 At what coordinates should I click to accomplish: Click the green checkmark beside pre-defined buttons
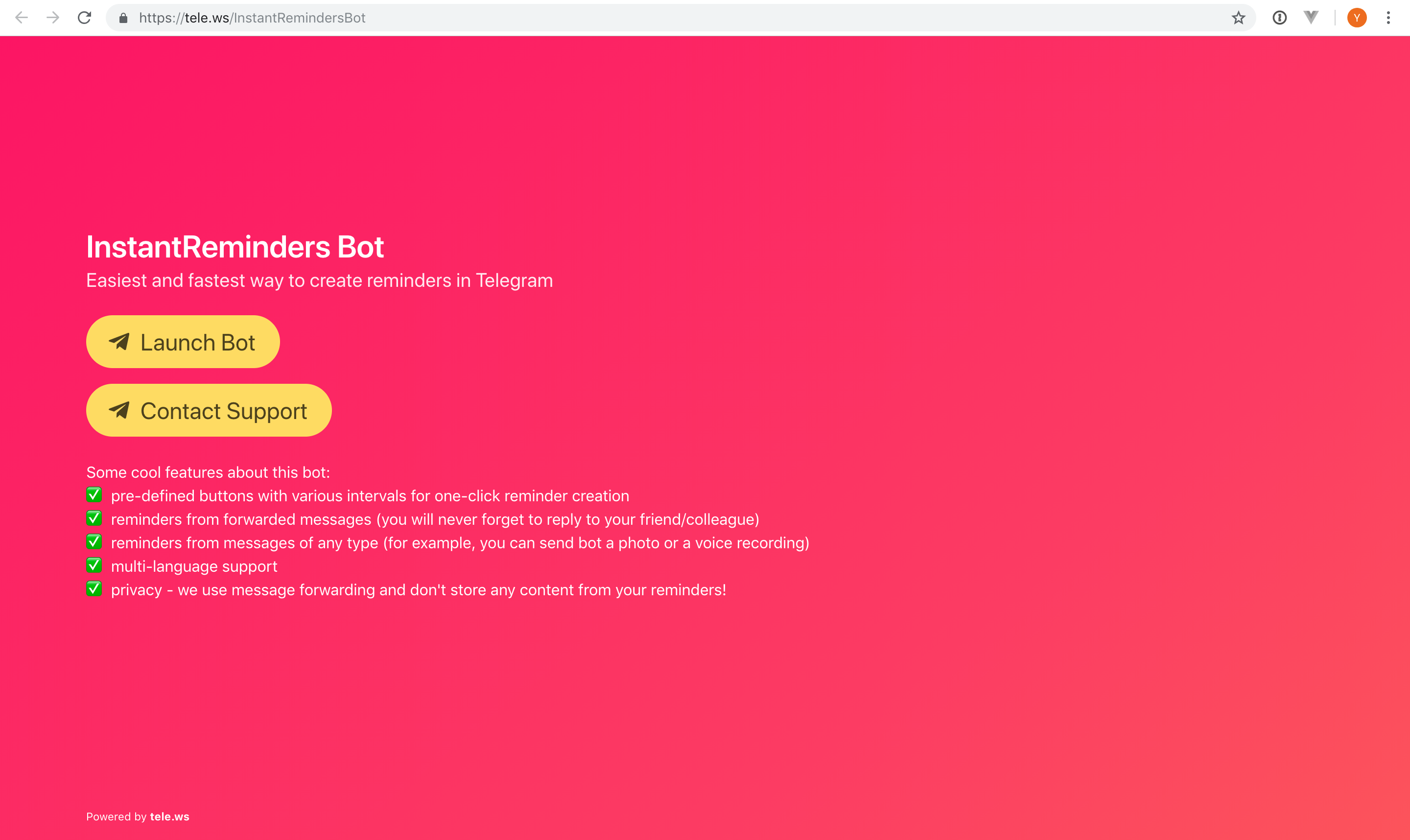click(x=94, y=495)
